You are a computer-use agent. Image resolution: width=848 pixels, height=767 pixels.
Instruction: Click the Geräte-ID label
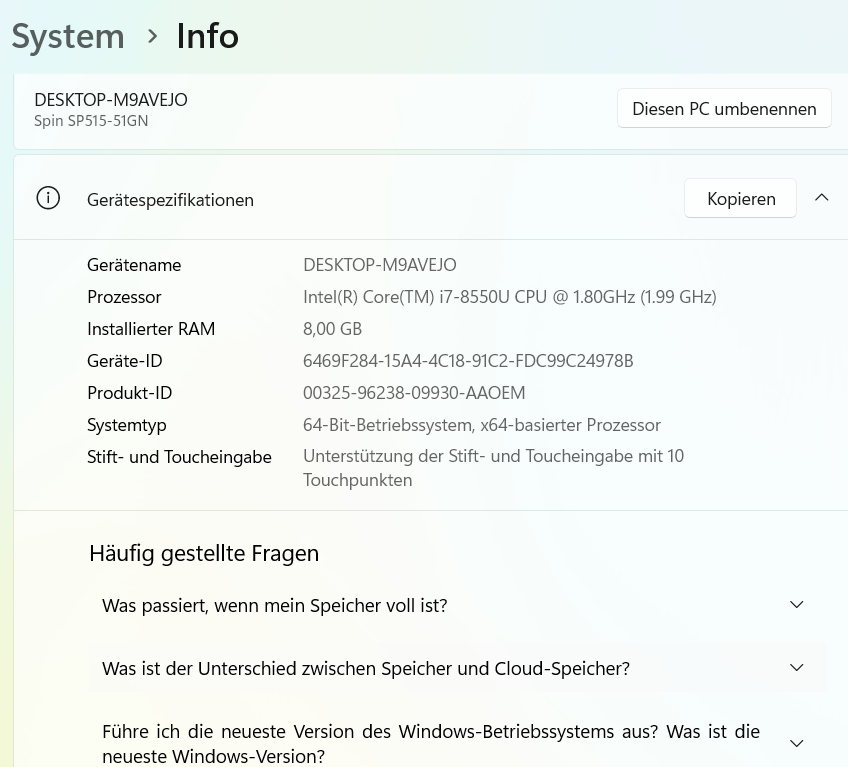click(x=125, y=361)
